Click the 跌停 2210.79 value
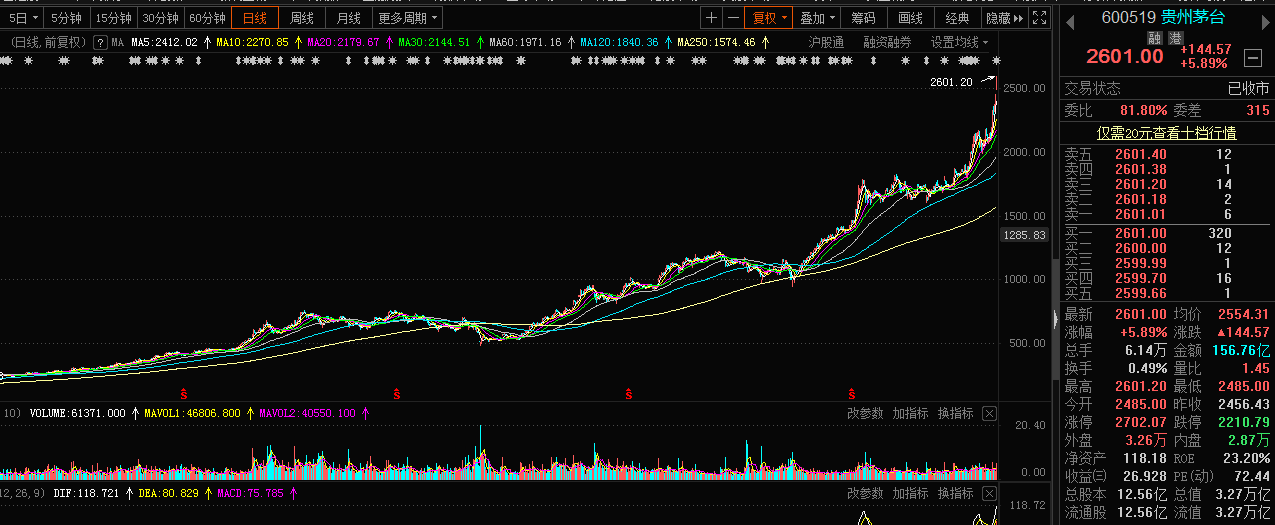1275x525 pixels. point(1244,422)
